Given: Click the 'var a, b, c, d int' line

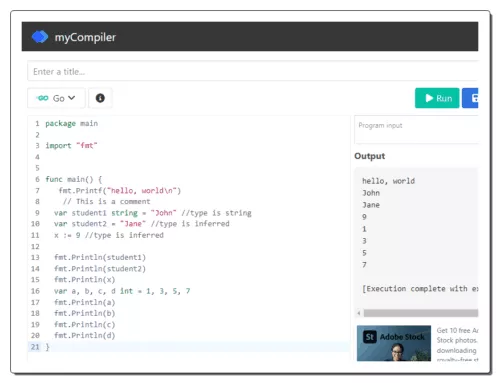Looking at the screenshot, I should (122, 291).
